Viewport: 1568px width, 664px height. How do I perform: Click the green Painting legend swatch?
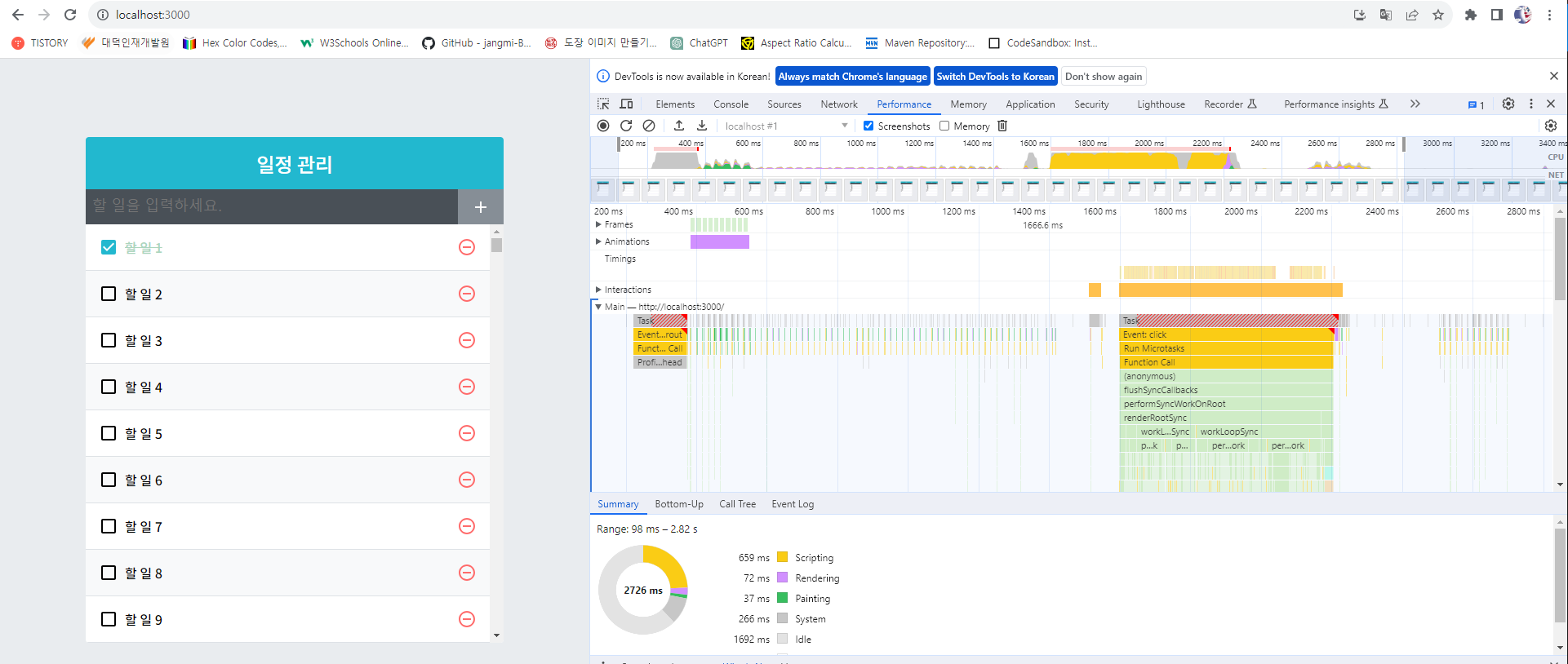point(783,598)
